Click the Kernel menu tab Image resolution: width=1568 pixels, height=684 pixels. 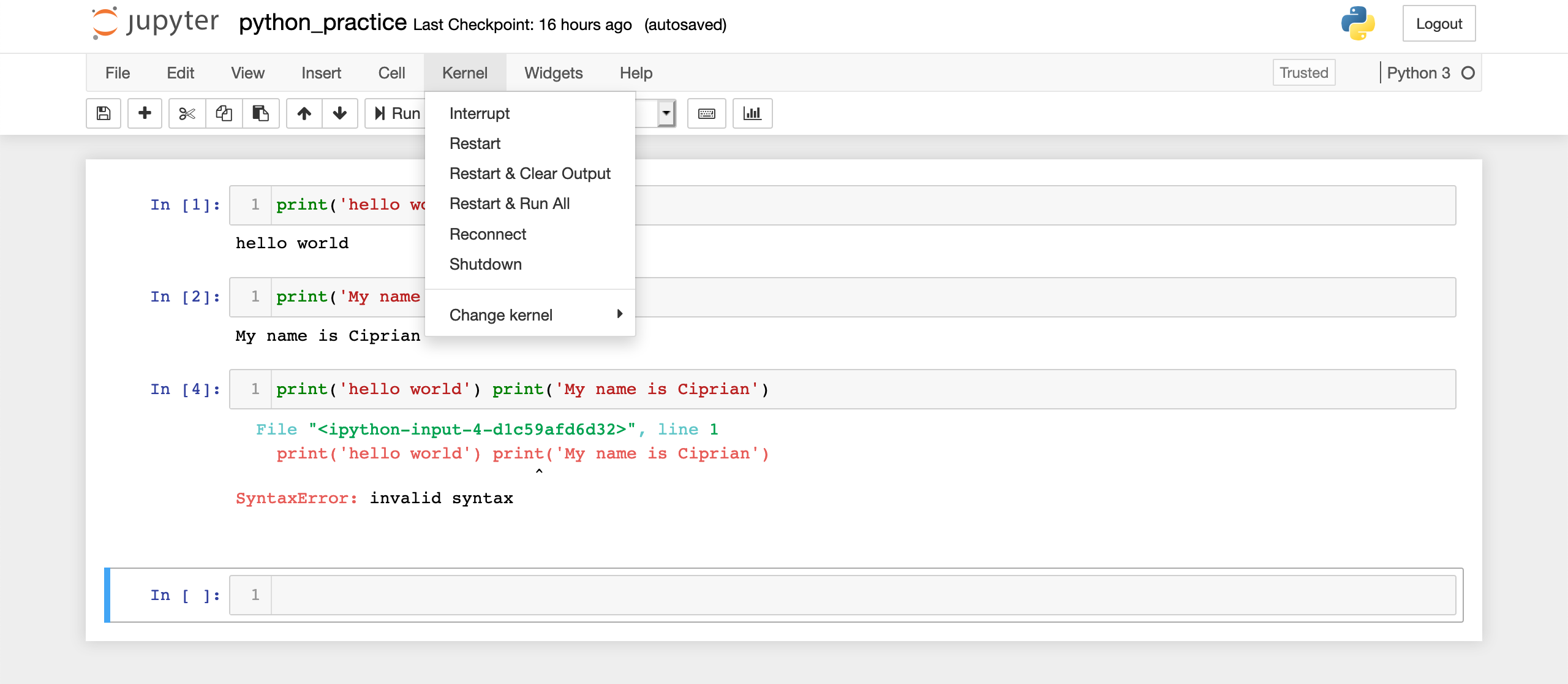(x=464, y=71)
